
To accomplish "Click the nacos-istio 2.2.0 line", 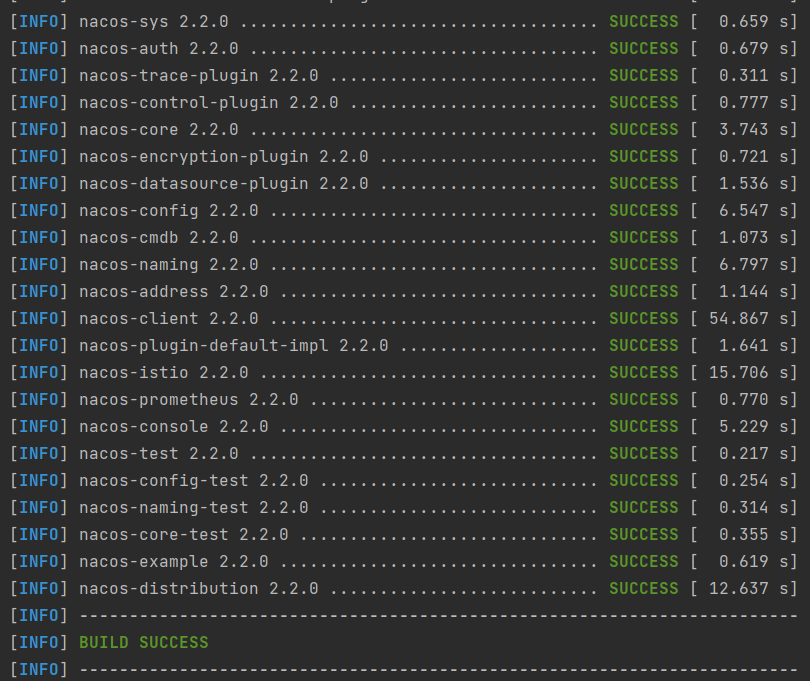I will tap(403, 373).
